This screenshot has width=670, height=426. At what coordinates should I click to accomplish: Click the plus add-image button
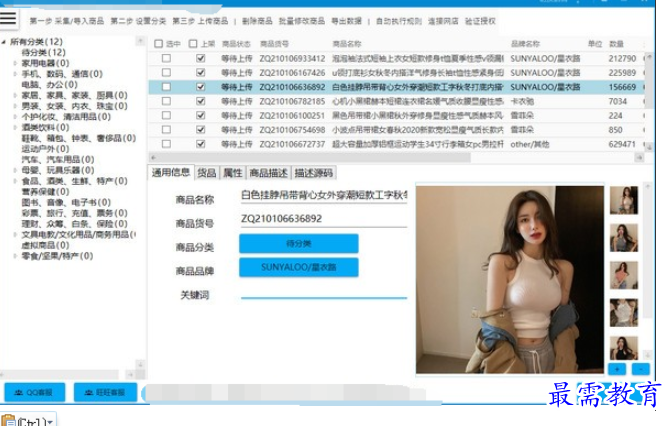tap(617, 369)
